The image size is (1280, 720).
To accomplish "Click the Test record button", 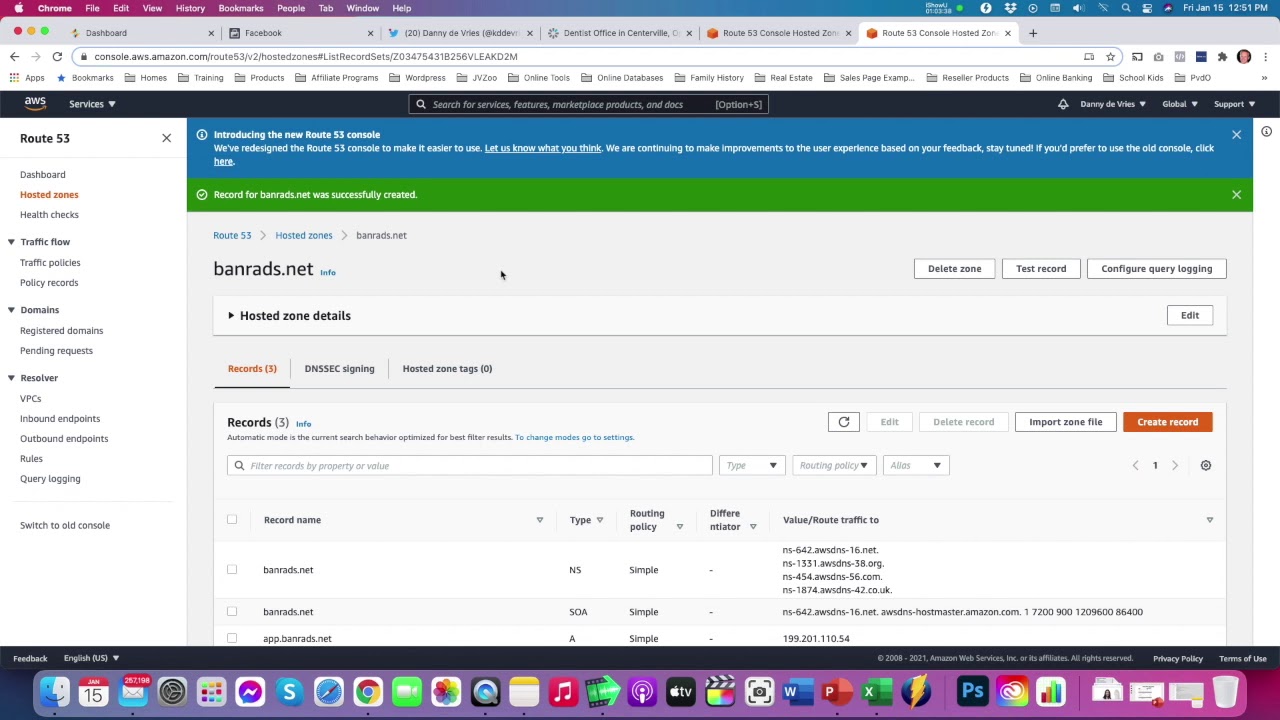I will pyautogui.click(x=1041, y=269).
